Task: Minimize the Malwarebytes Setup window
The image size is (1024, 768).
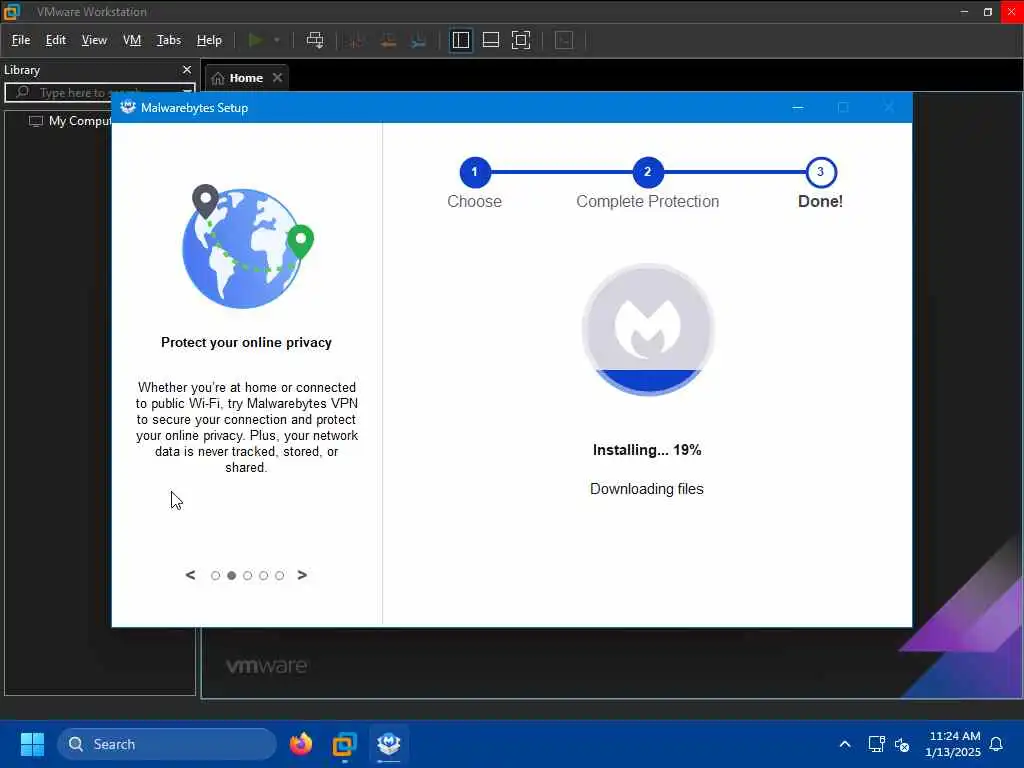Action: [x=797, y=107]
